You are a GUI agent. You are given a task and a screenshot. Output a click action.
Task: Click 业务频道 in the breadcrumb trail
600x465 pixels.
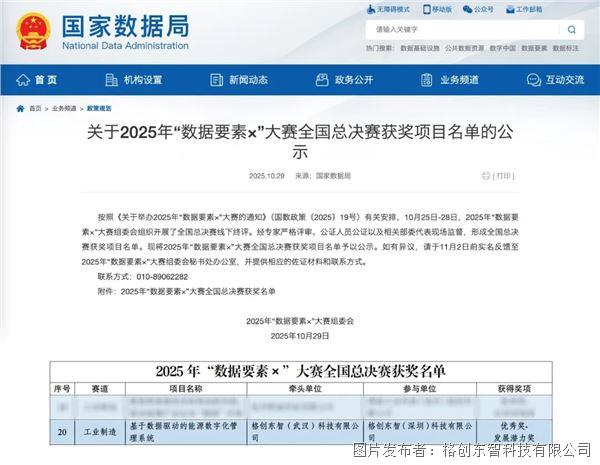pyautogui.click(x=64, y=108)
